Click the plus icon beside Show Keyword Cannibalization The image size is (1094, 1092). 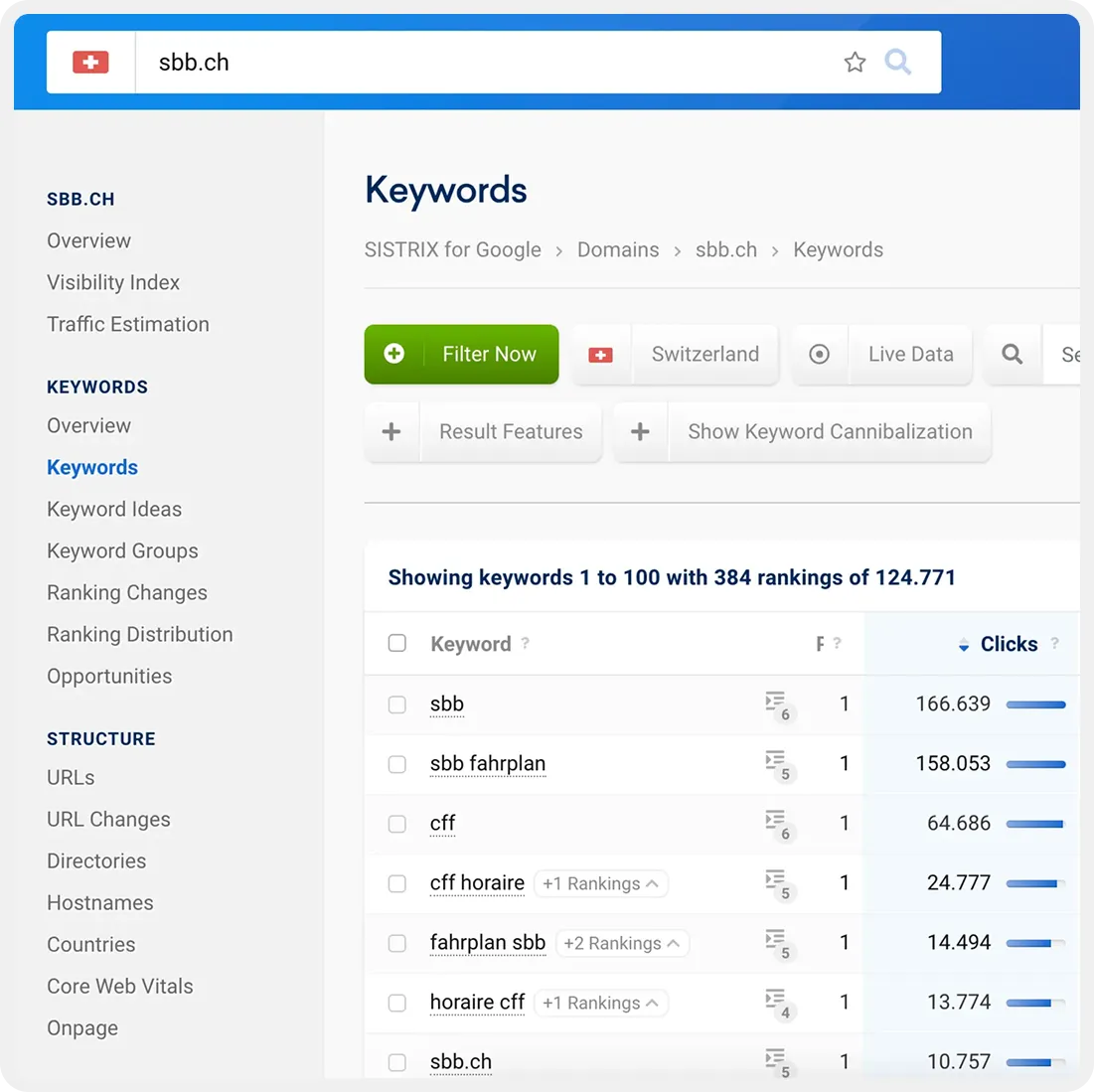641,432
